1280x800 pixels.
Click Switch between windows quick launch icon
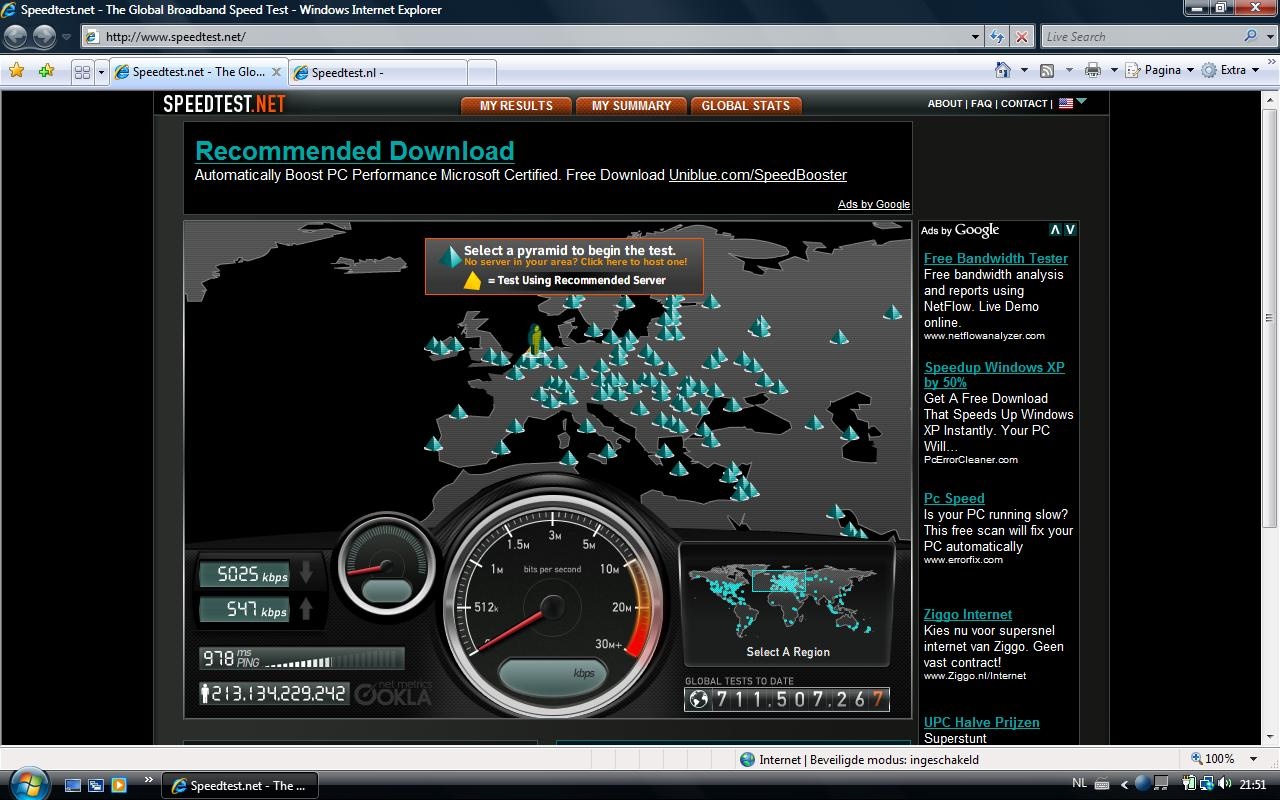(x=96, y=785)
